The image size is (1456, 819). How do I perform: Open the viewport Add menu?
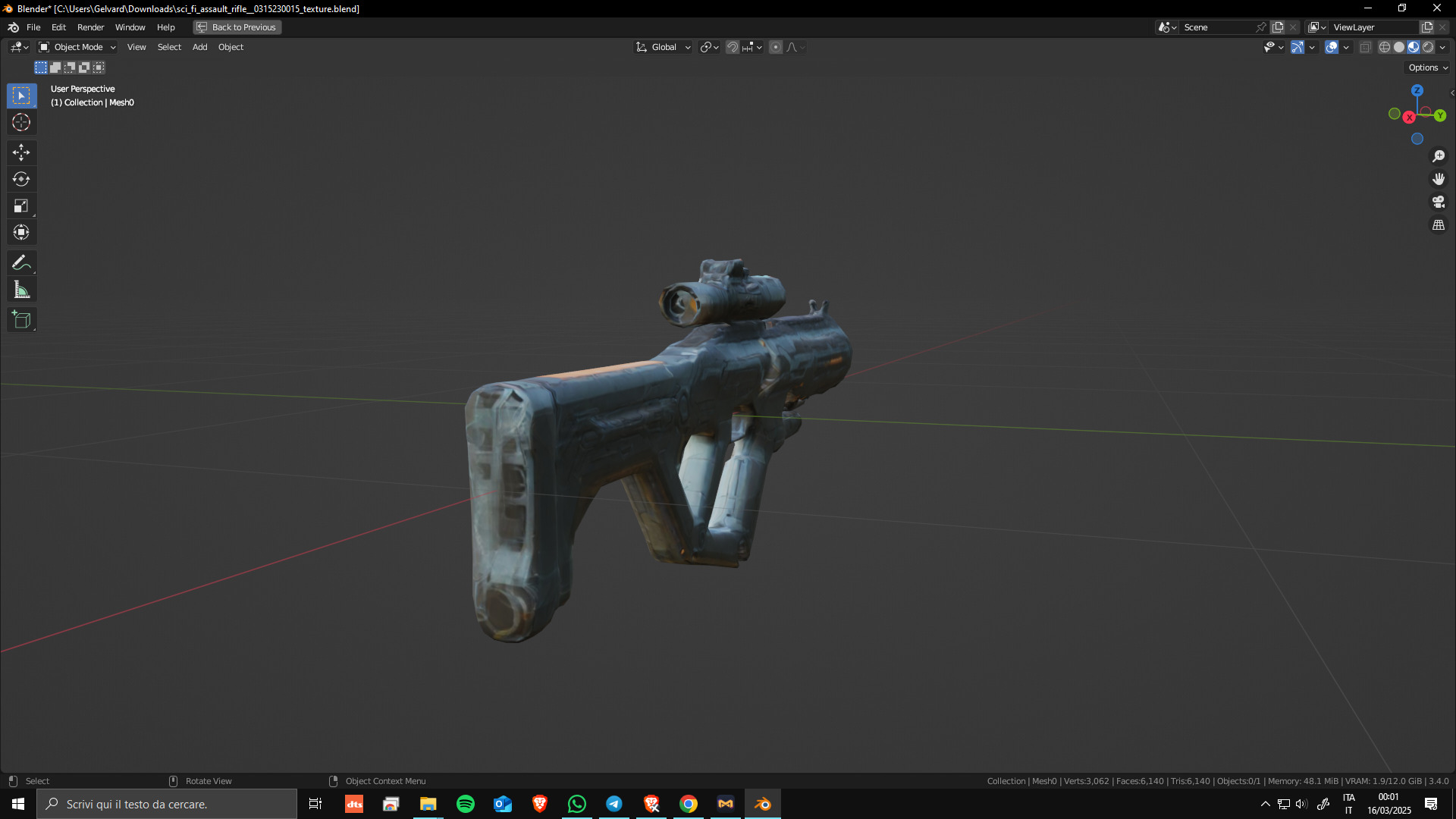[x=199, y=47]
